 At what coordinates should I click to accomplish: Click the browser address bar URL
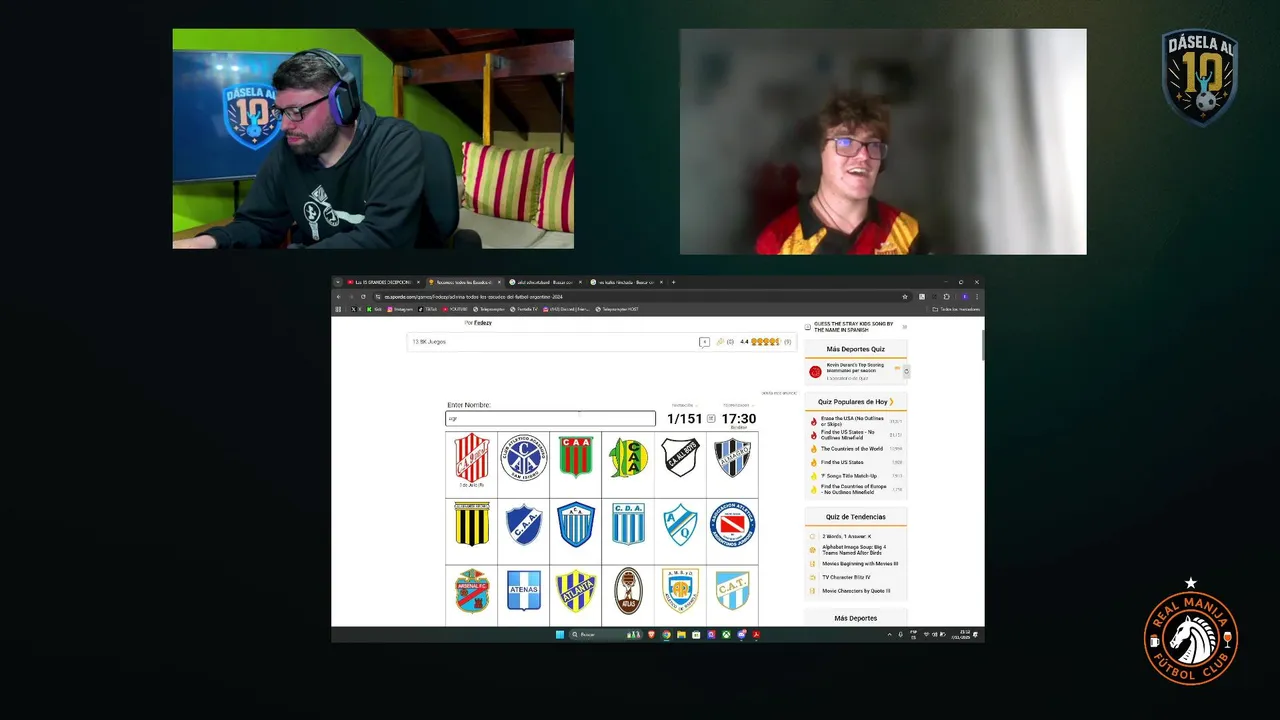pos(474,297)
